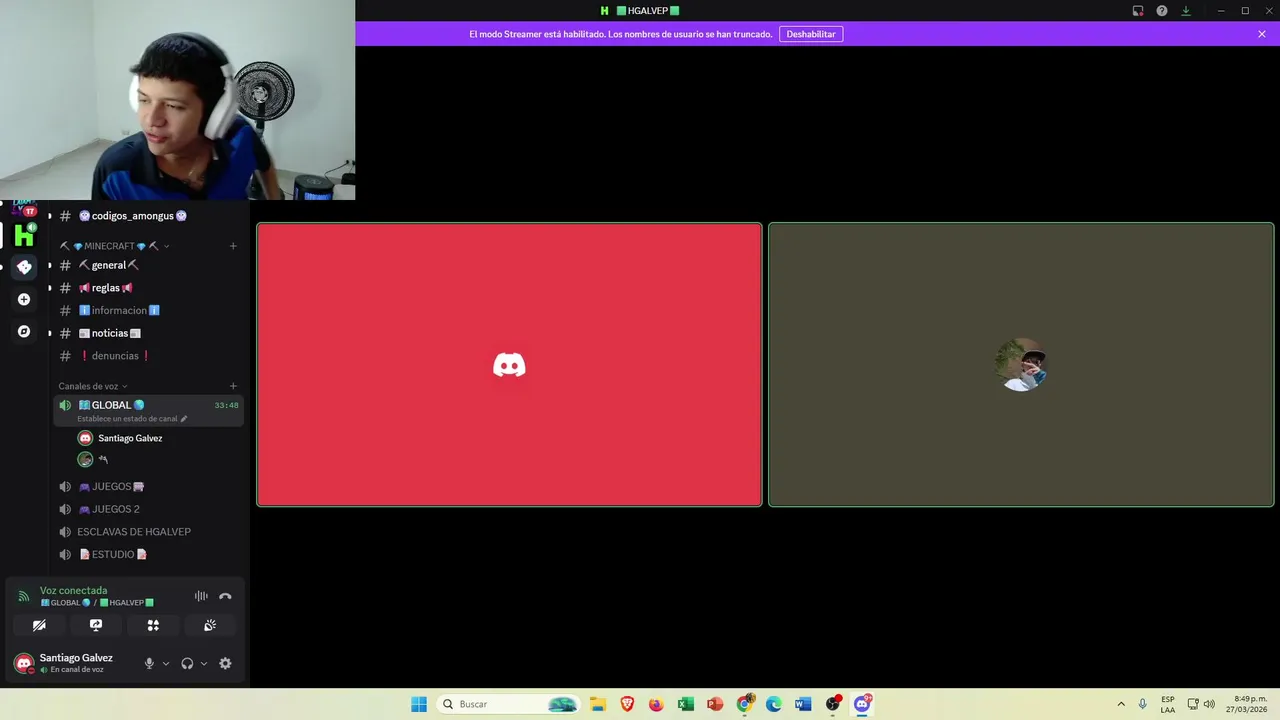Viewport: 1280px width, 720px height.
Task: Open microphone input options arrow
Action: click(166, 663)
